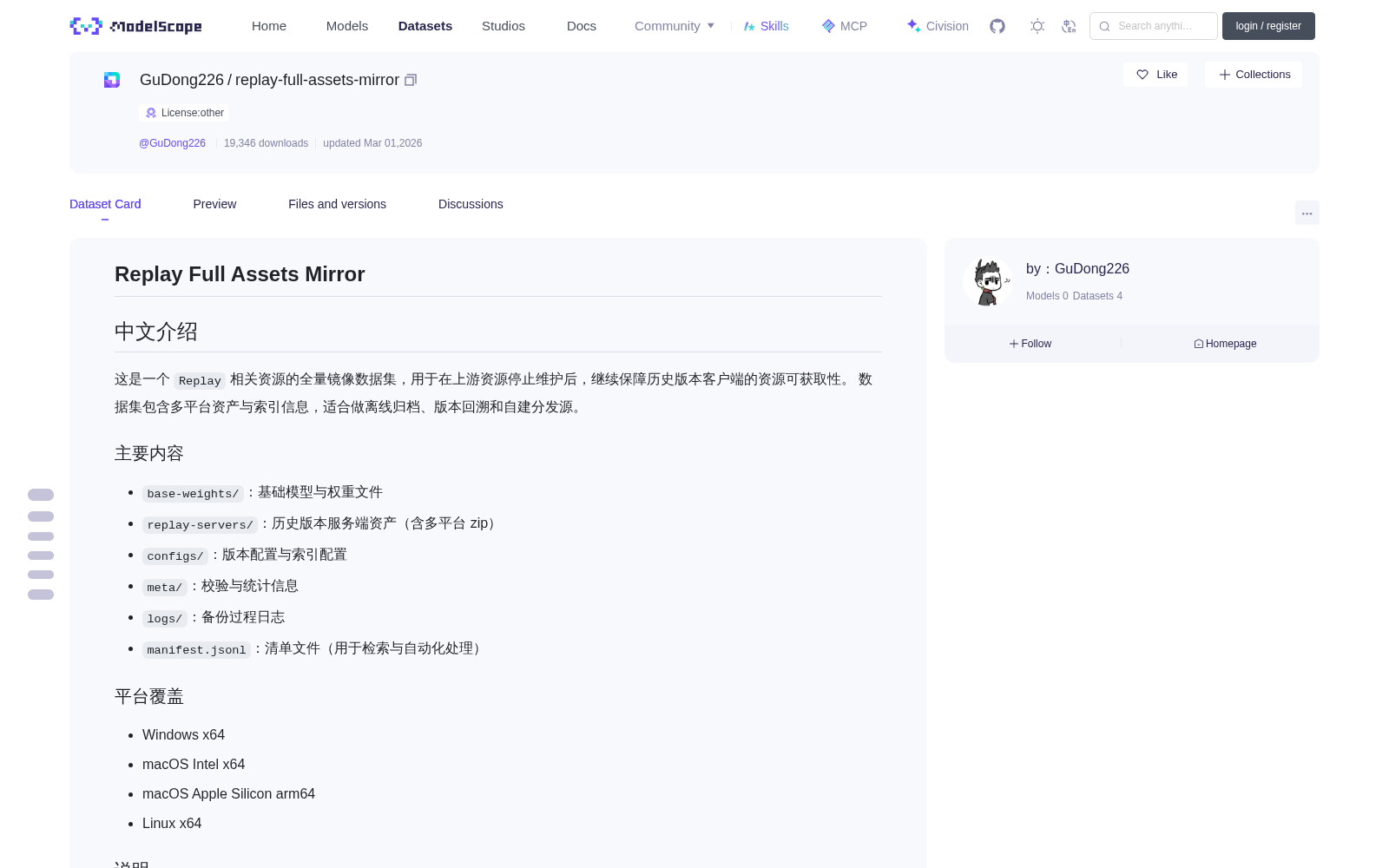
Task: Click the License:other tag
Action: [x=184, y=113]
